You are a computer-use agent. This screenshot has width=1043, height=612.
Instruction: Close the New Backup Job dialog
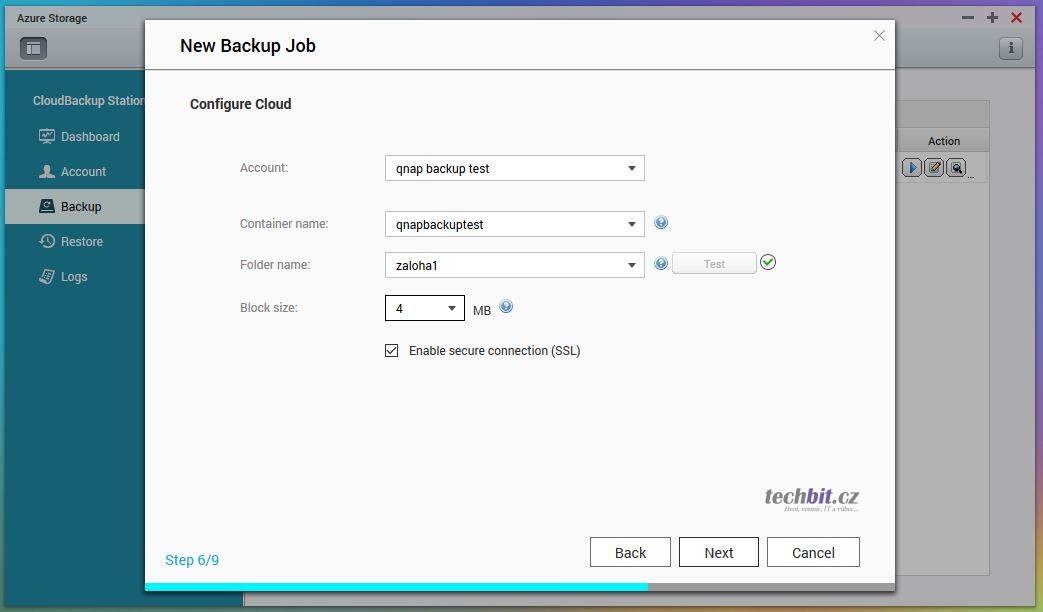tap(879, 36)
